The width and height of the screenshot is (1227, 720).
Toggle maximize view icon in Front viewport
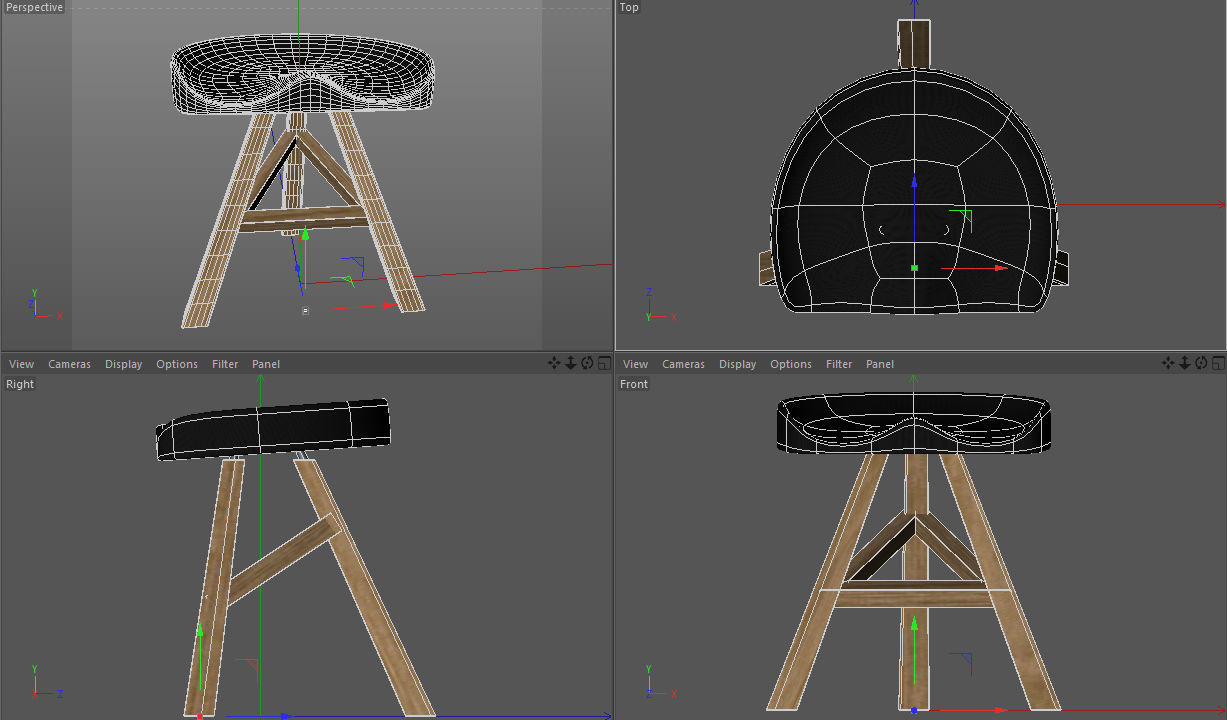[x=1217, y=363]
